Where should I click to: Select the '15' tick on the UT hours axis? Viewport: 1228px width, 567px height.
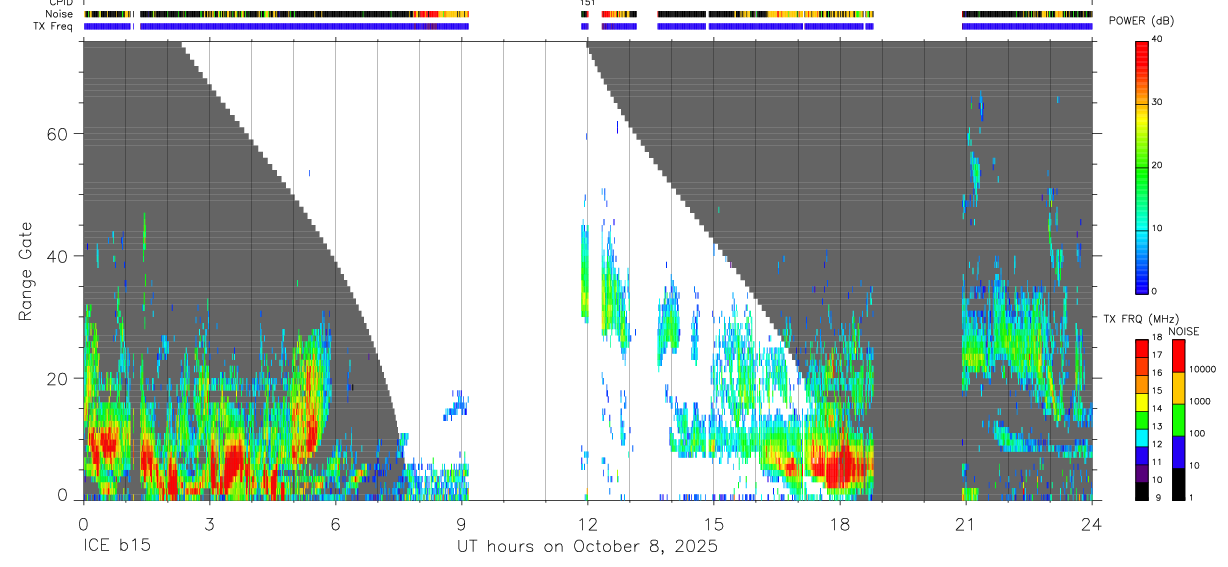(x=713, y=523)
